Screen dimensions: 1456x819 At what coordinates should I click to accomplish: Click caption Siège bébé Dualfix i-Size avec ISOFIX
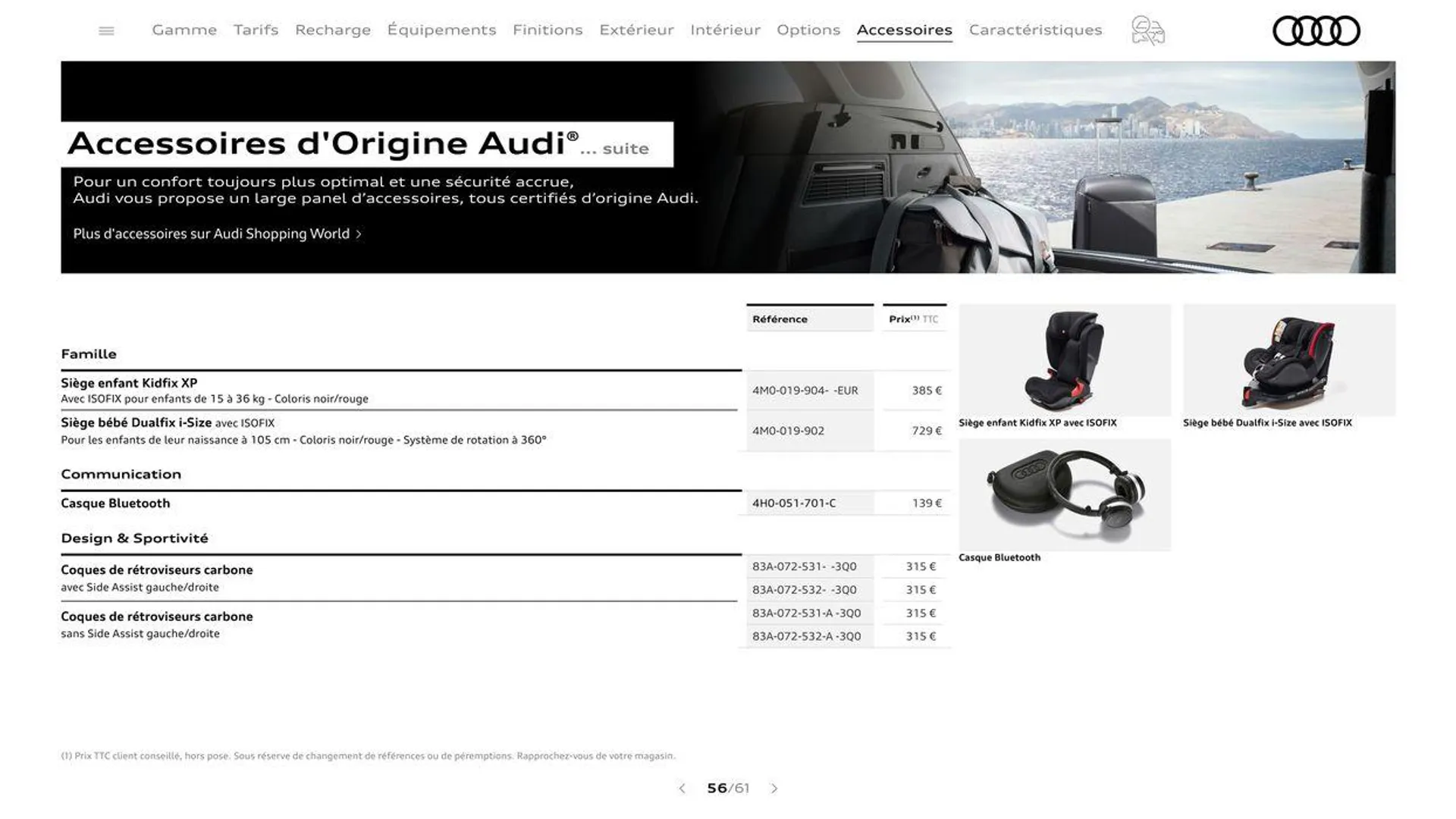pos(1267,423)
